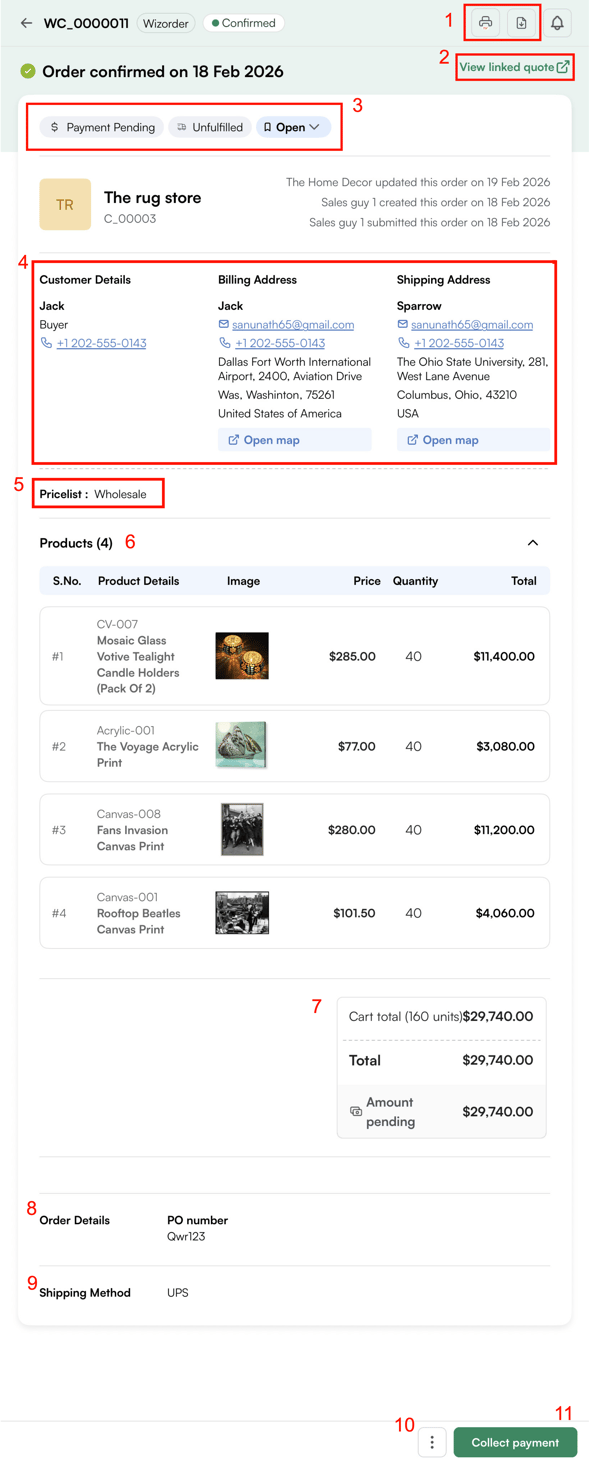This screenshot has width=595, height=1481.
Task: Click the external-link icon beside View linked quote
Action: (x=565, y=68)
